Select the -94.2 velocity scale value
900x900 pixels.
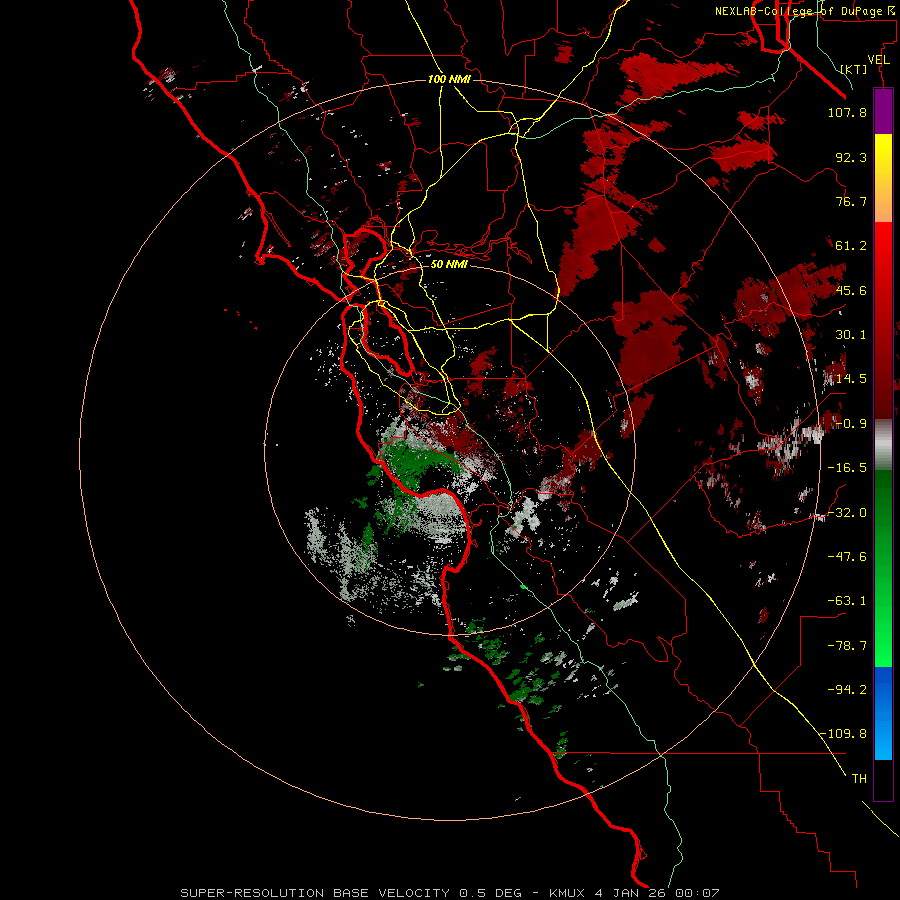pyautogui.click(x=847, y=690)
